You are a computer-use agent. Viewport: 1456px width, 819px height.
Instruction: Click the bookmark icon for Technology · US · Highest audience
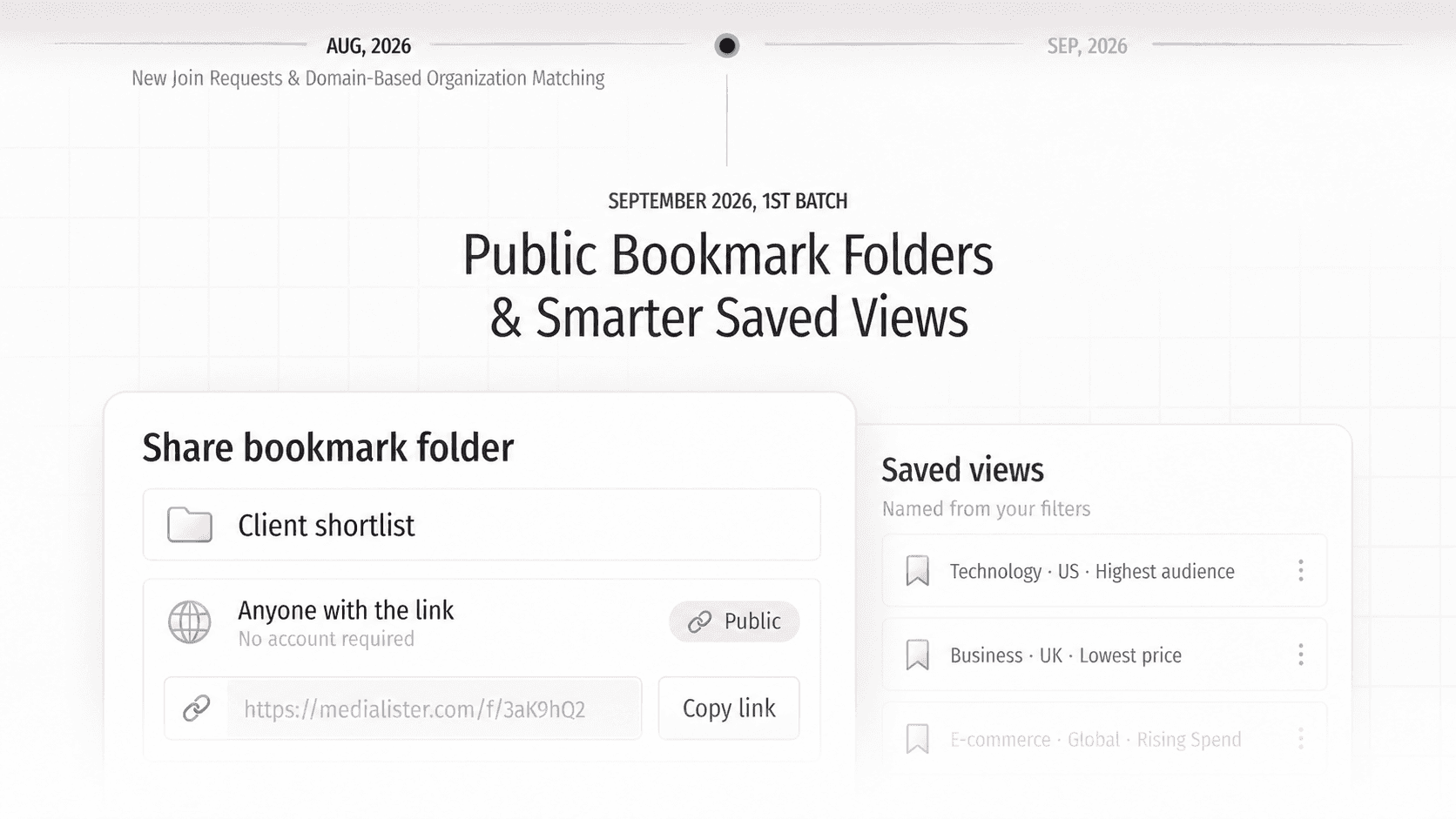918,571
